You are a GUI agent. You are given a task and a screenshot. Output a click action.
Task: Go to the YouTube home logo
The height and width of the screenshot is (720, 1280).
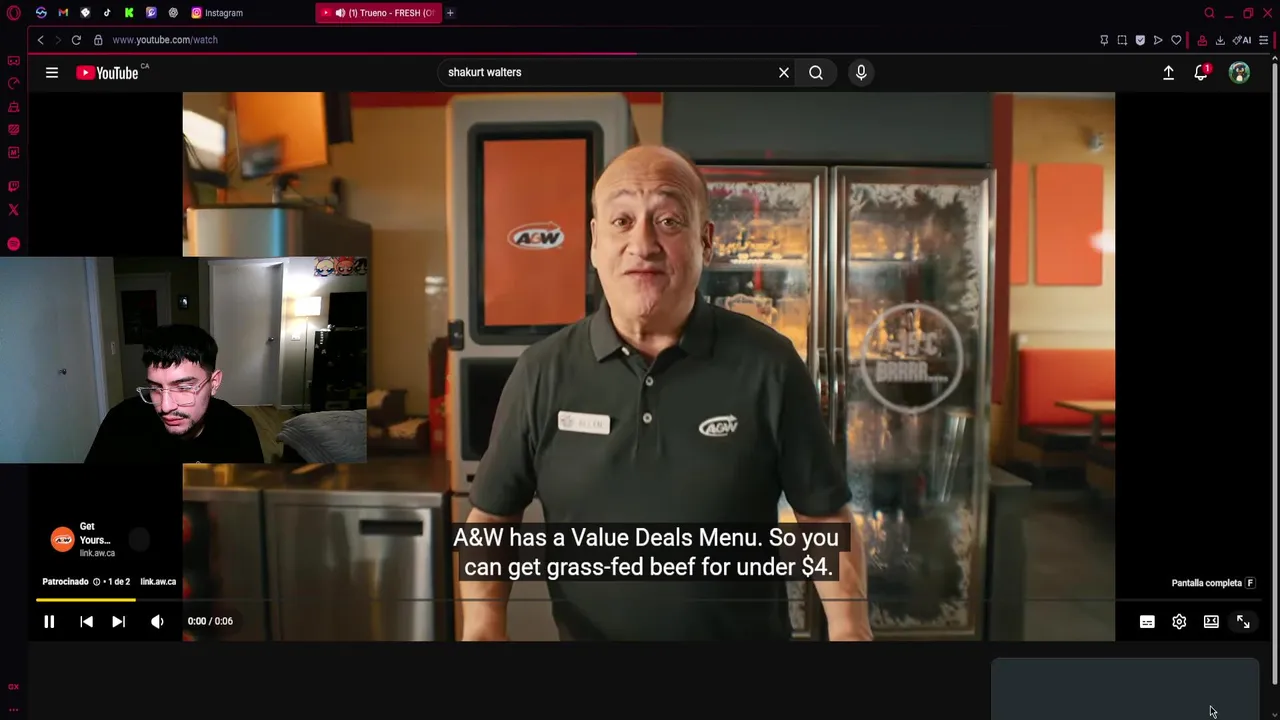[x=107, y=72]
